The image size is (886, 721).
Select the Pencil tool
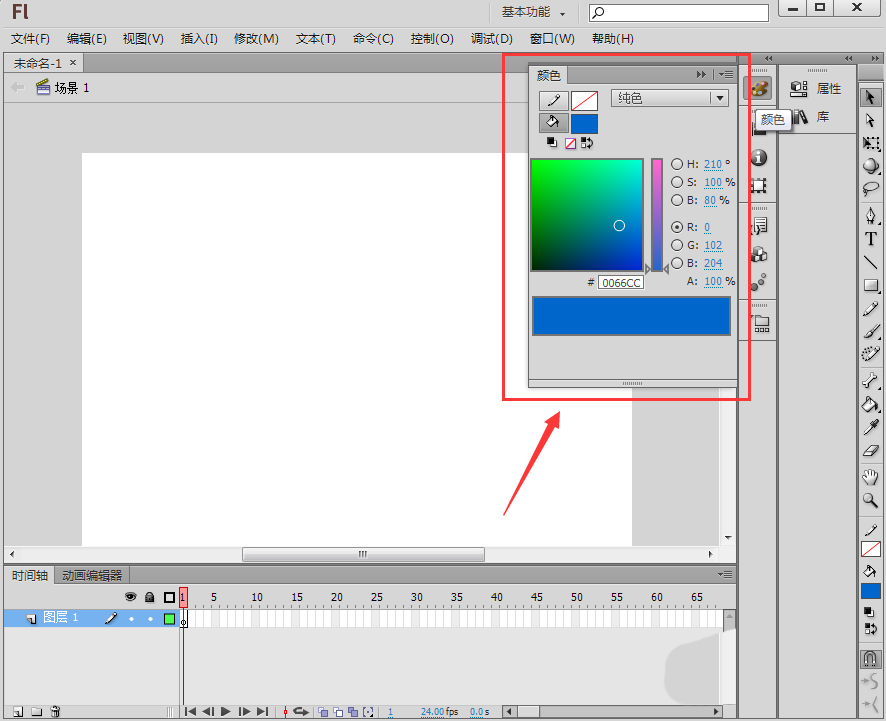[x=871, y=309]
